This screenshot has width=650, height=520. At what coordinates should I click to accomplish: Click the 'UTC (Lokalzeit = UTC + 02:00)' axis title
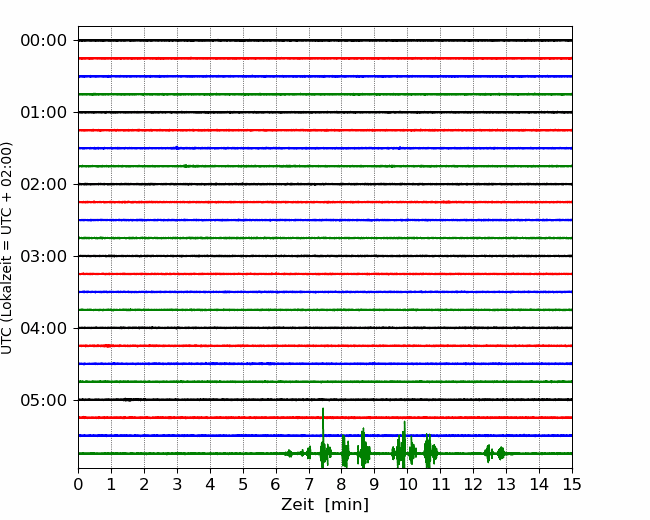click(x=7, y=248)
